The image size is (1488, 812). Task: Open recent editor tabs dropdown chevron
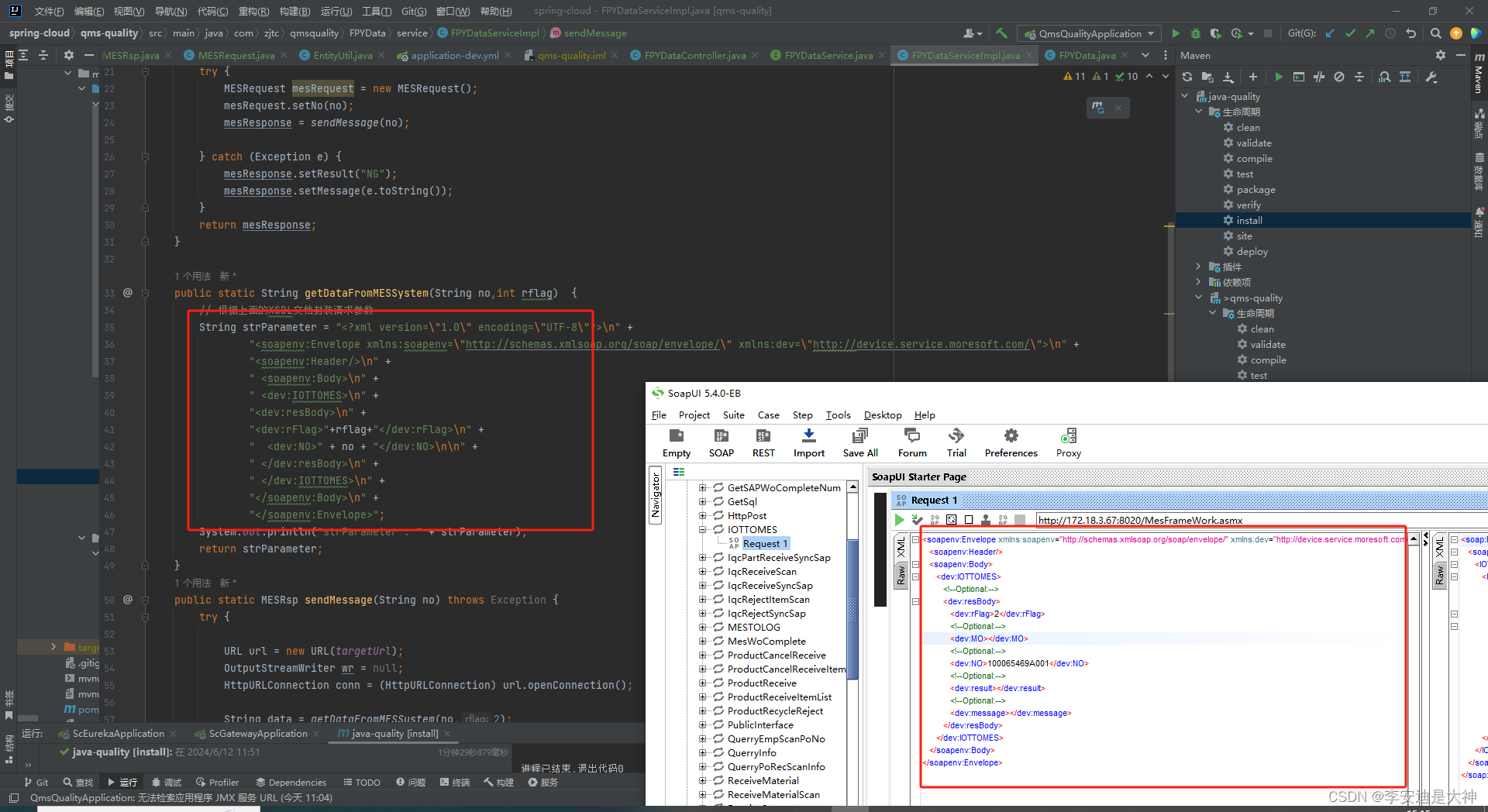1145,55
